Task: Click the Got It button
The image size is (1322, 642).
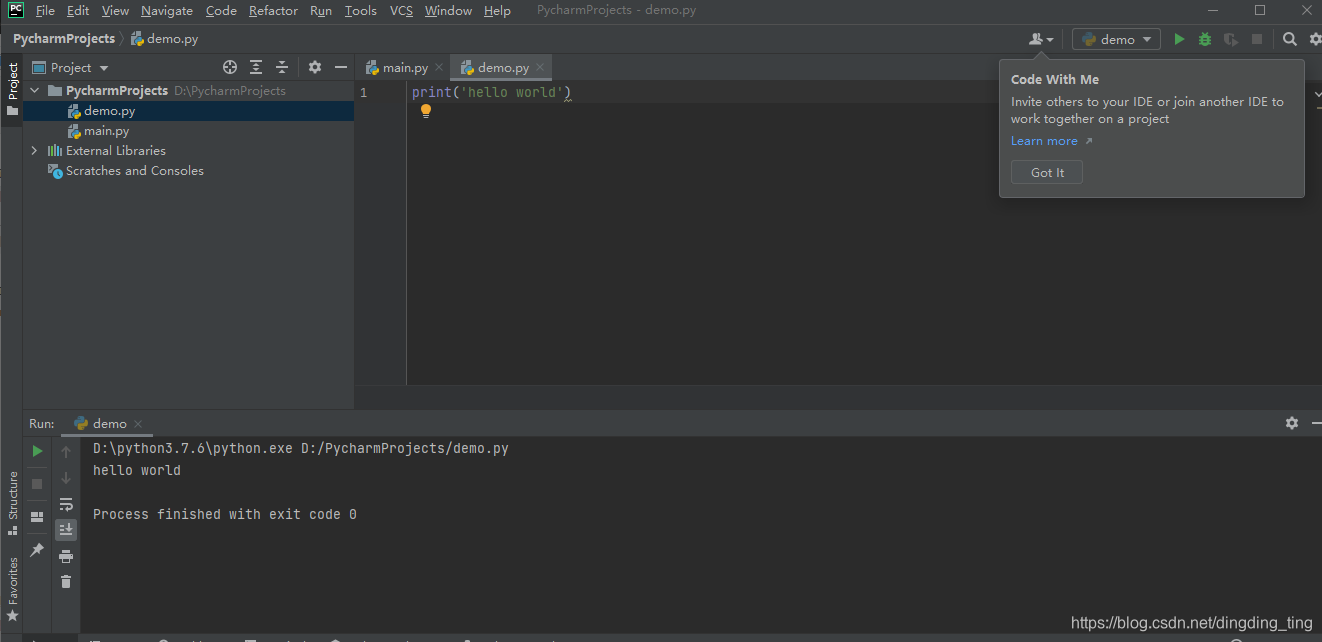Action: tap(1047, 172)
